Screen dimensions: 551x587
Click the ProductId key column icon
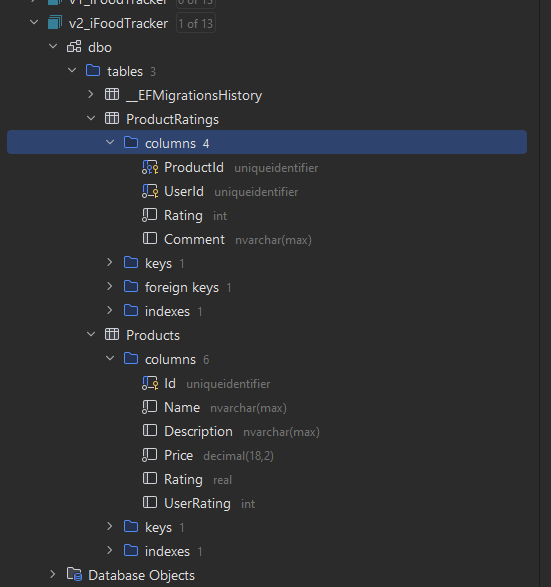[x=150, y=167]
